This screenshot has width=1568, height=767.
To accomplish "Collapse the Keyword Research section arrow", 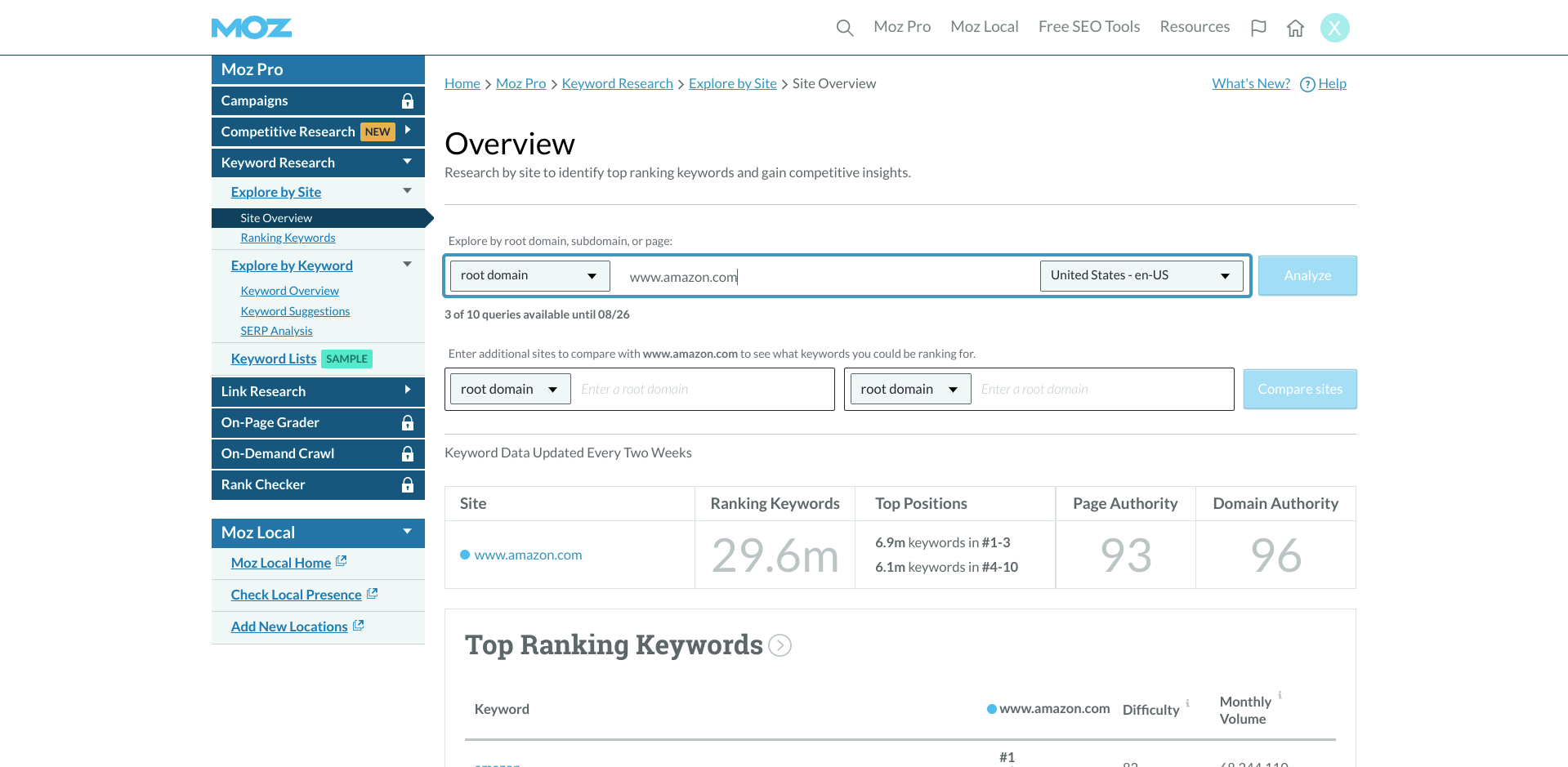I will tap(407, 161).
